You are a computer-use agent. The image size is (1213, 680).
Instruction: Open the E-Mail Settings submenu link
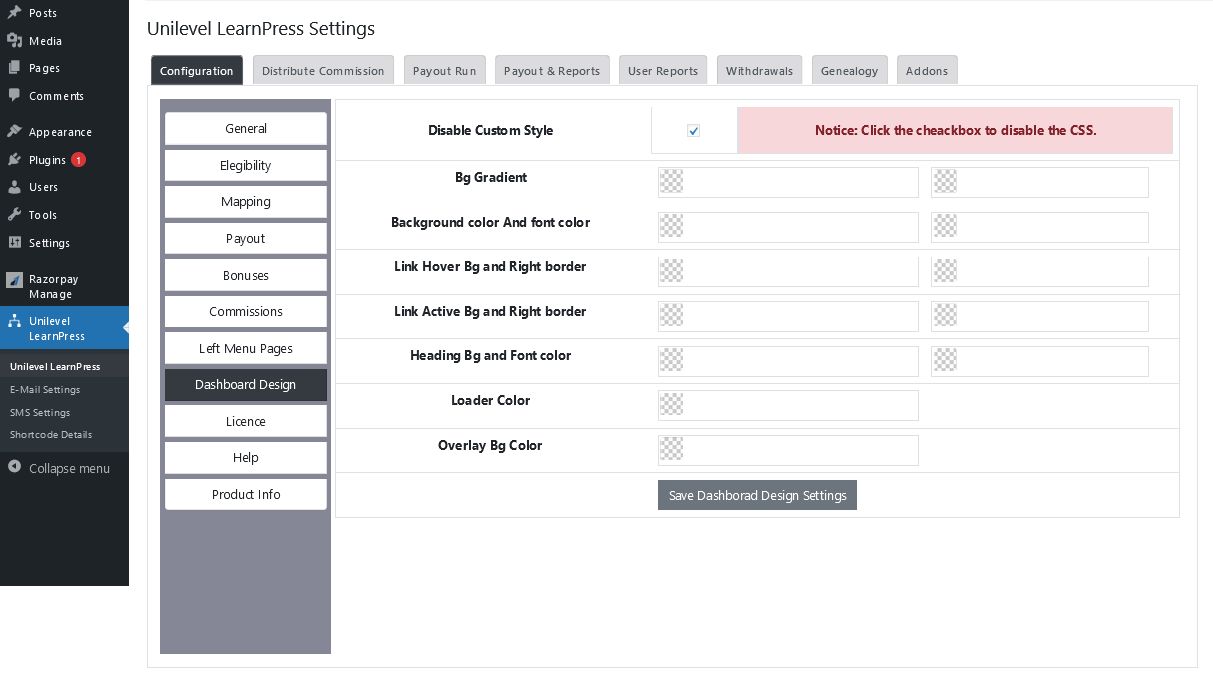click(x=45, y=390)
